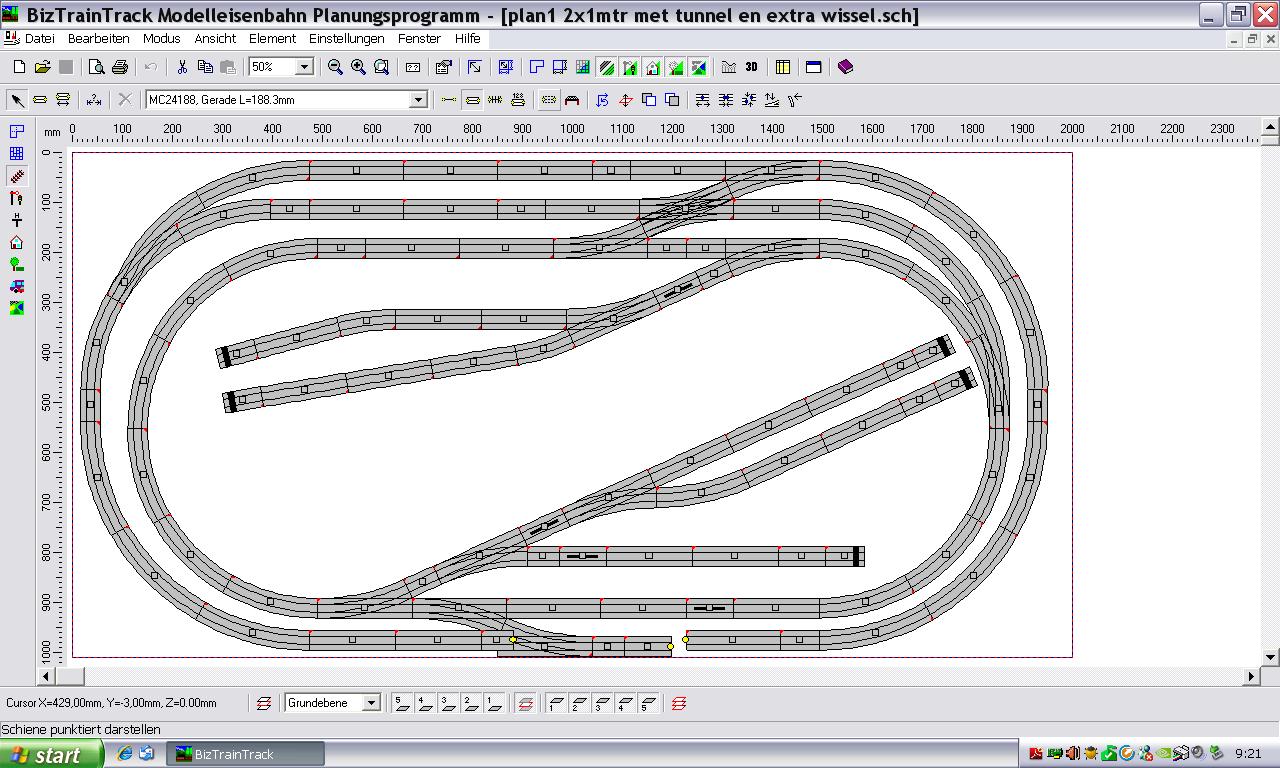Create a new file with blank page icon
Screen dimensions: 1280x768
[x=19, y=67]
